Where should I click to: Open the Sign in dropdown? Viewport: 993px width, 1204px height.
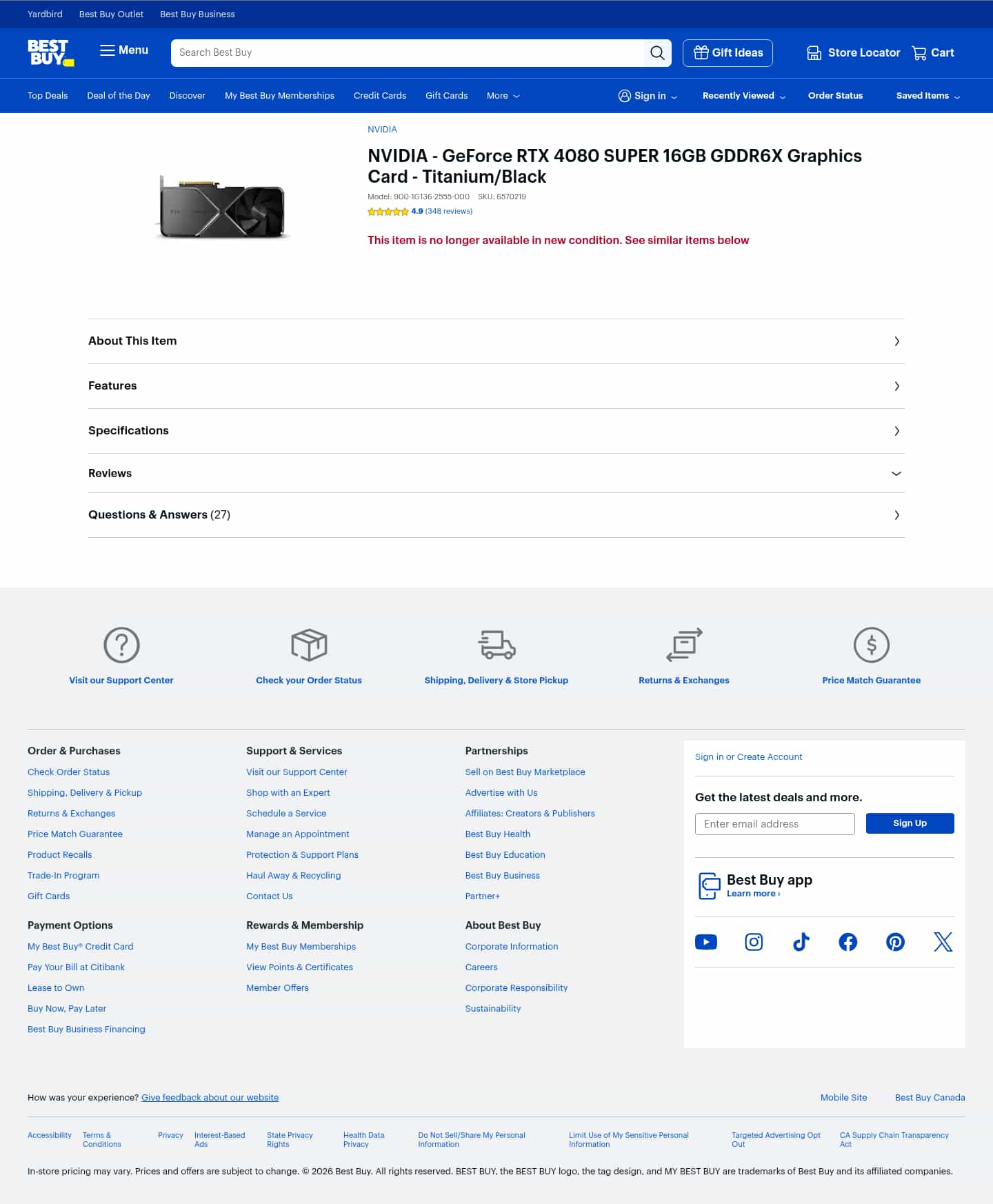coord(648,96)
